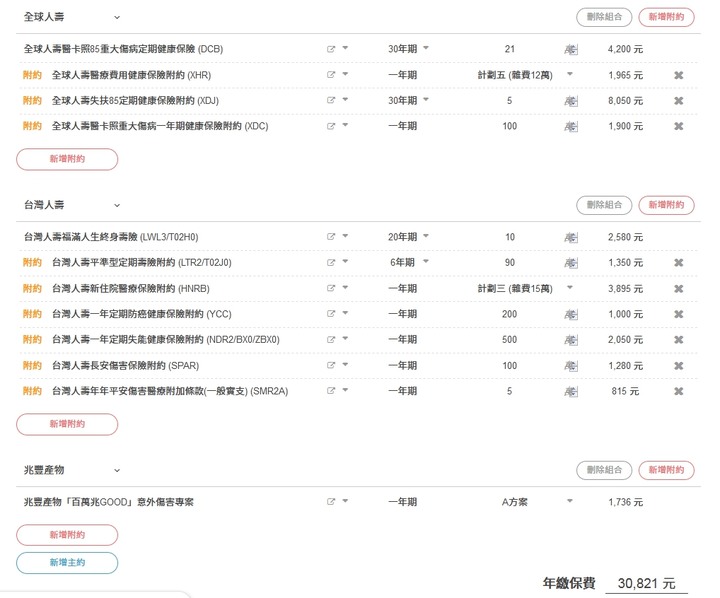This screenshot has height=598, width=720.
Task: Click calculator icon in LTR2/T02J0 row
Action: (571, 263)
